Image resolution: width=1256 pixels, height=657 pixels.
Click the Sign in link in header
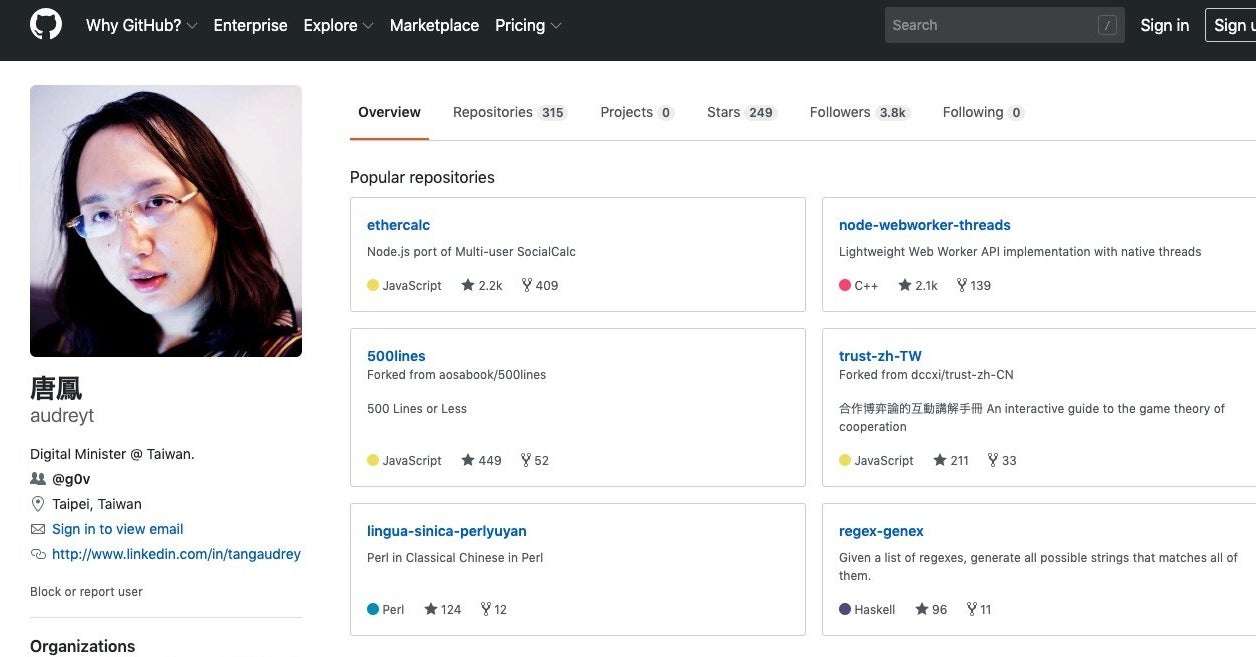(1164, 25)
